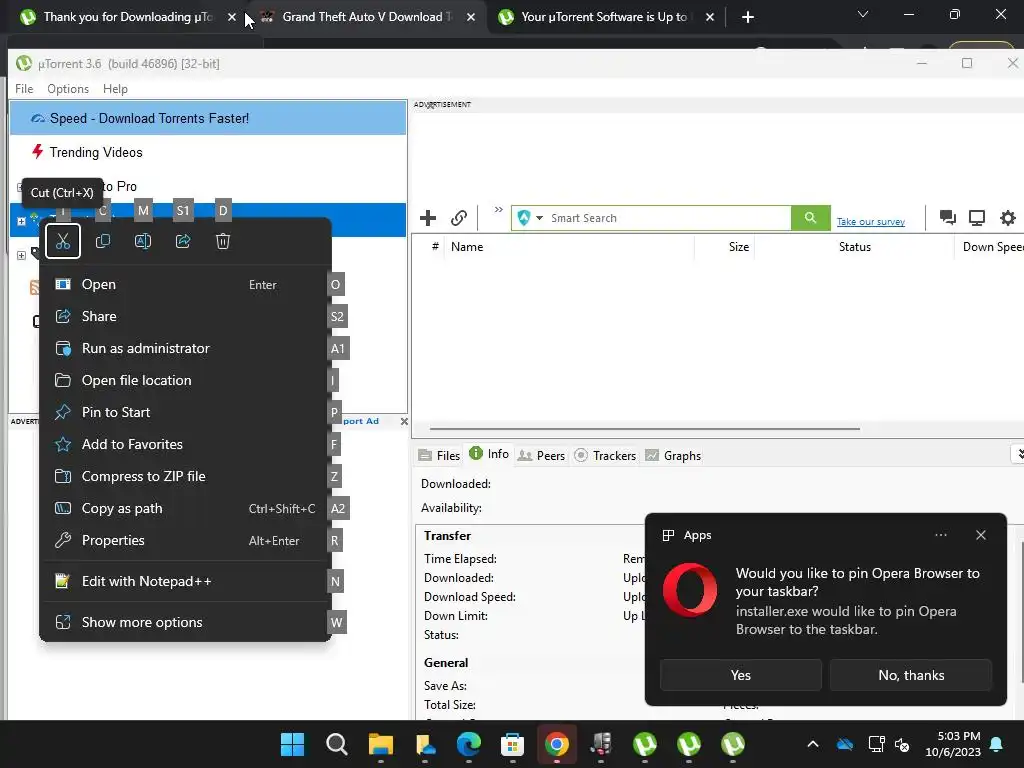
Task: Click No, thanks on Opera prompt
Action: point(911,675)
